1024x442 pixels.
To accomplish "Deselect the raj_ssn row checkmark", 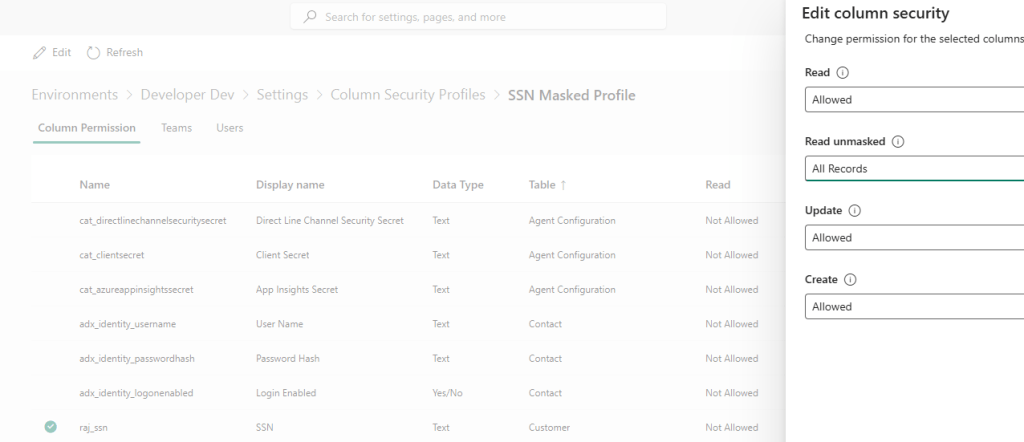I will tap(50, 427).
